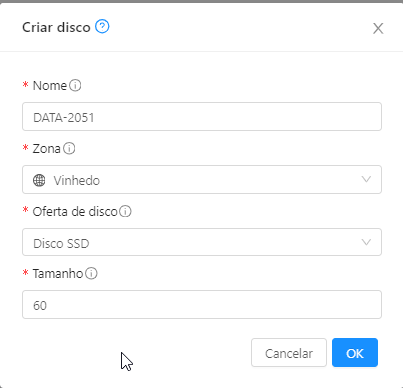Click the Tamanho field label

[58, 274]
